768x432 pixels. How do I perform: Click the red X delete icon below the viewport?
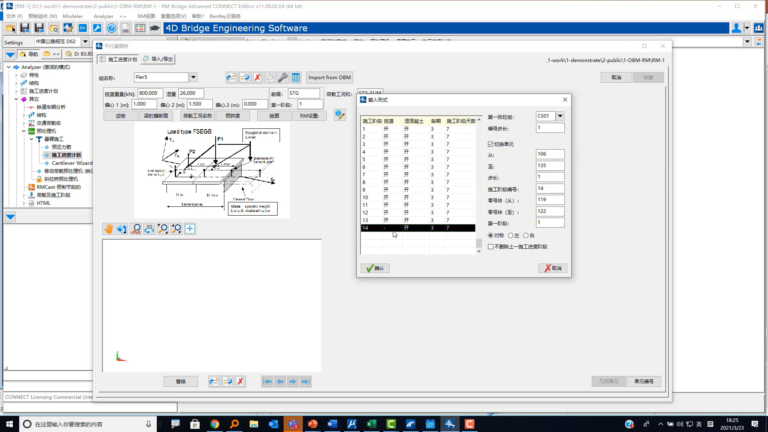[x=240, y=382]
